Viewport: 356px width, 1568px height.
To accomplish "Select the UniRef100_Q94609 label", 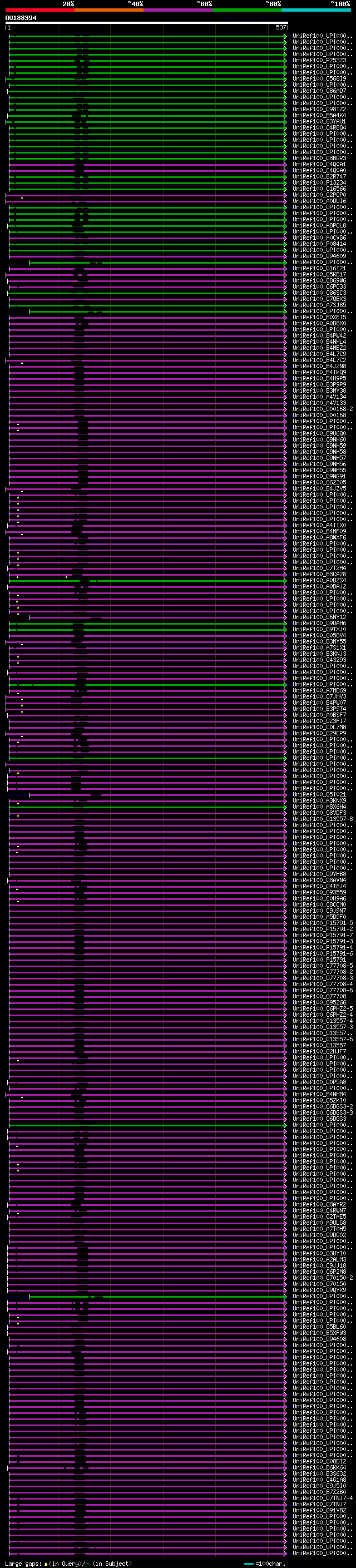I will 319,256.
